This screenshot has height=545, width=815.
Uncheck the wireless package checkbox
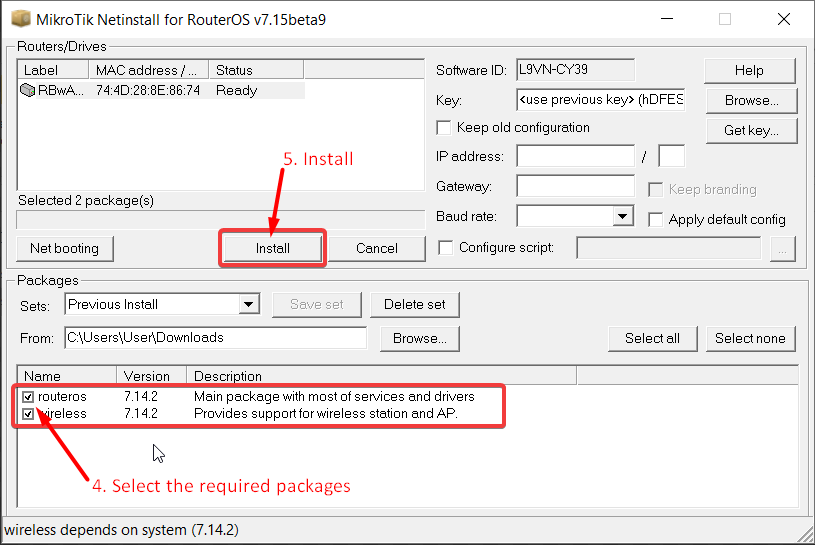28,414
